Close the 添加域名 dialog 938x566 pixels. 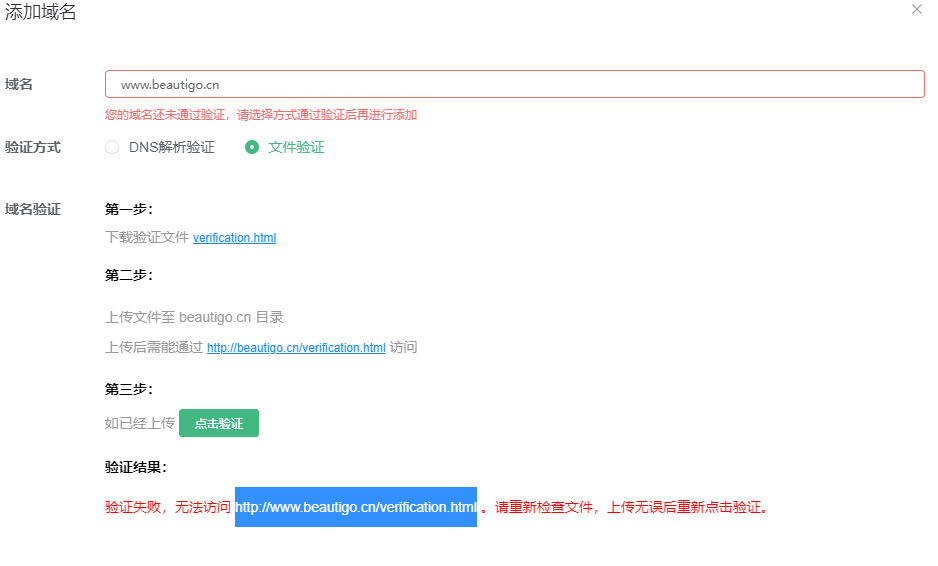click(x=916, y=9)
